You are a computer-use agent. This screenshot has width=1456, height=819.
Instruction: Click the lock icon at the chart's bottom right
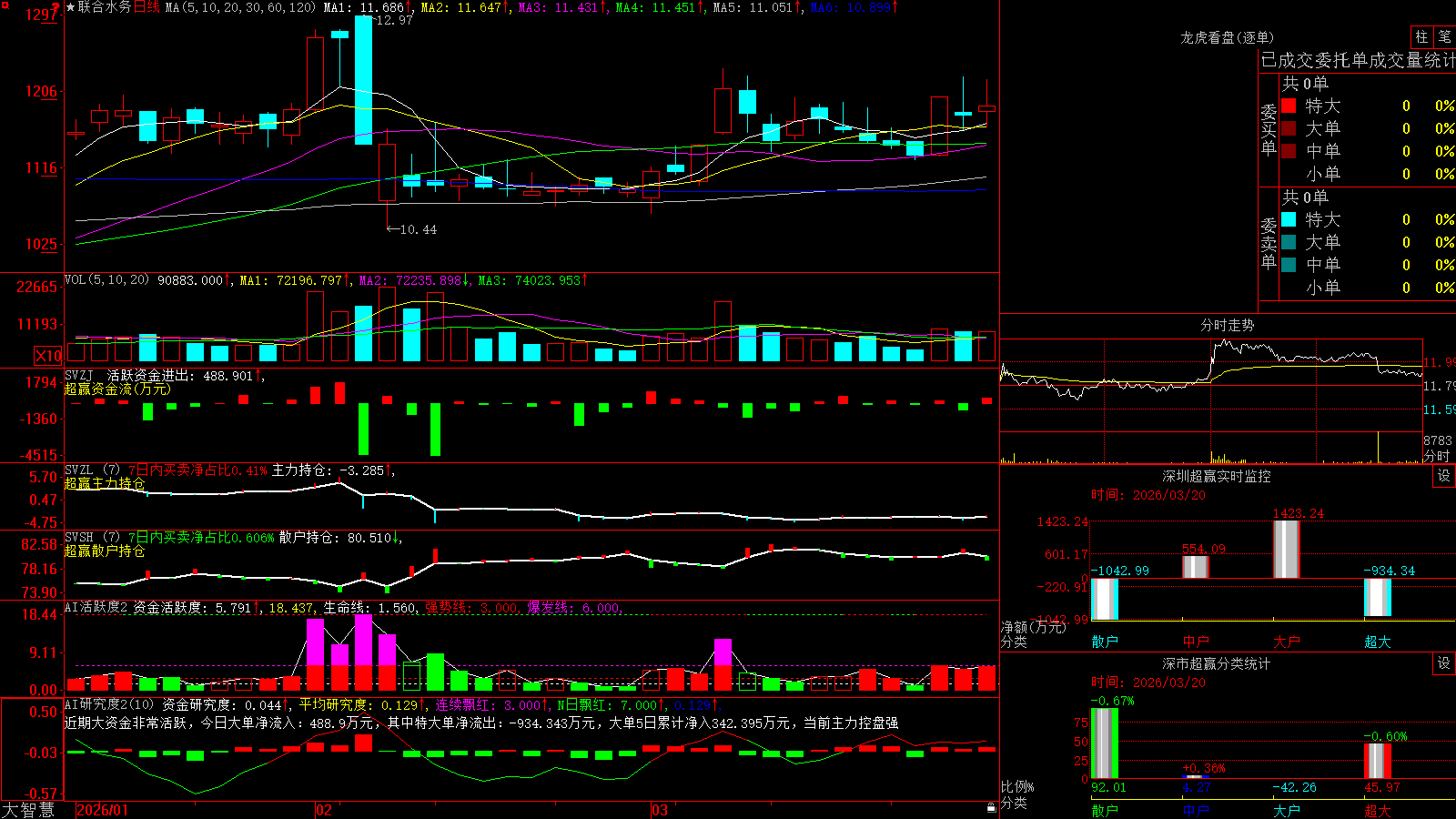coord(991,807)
